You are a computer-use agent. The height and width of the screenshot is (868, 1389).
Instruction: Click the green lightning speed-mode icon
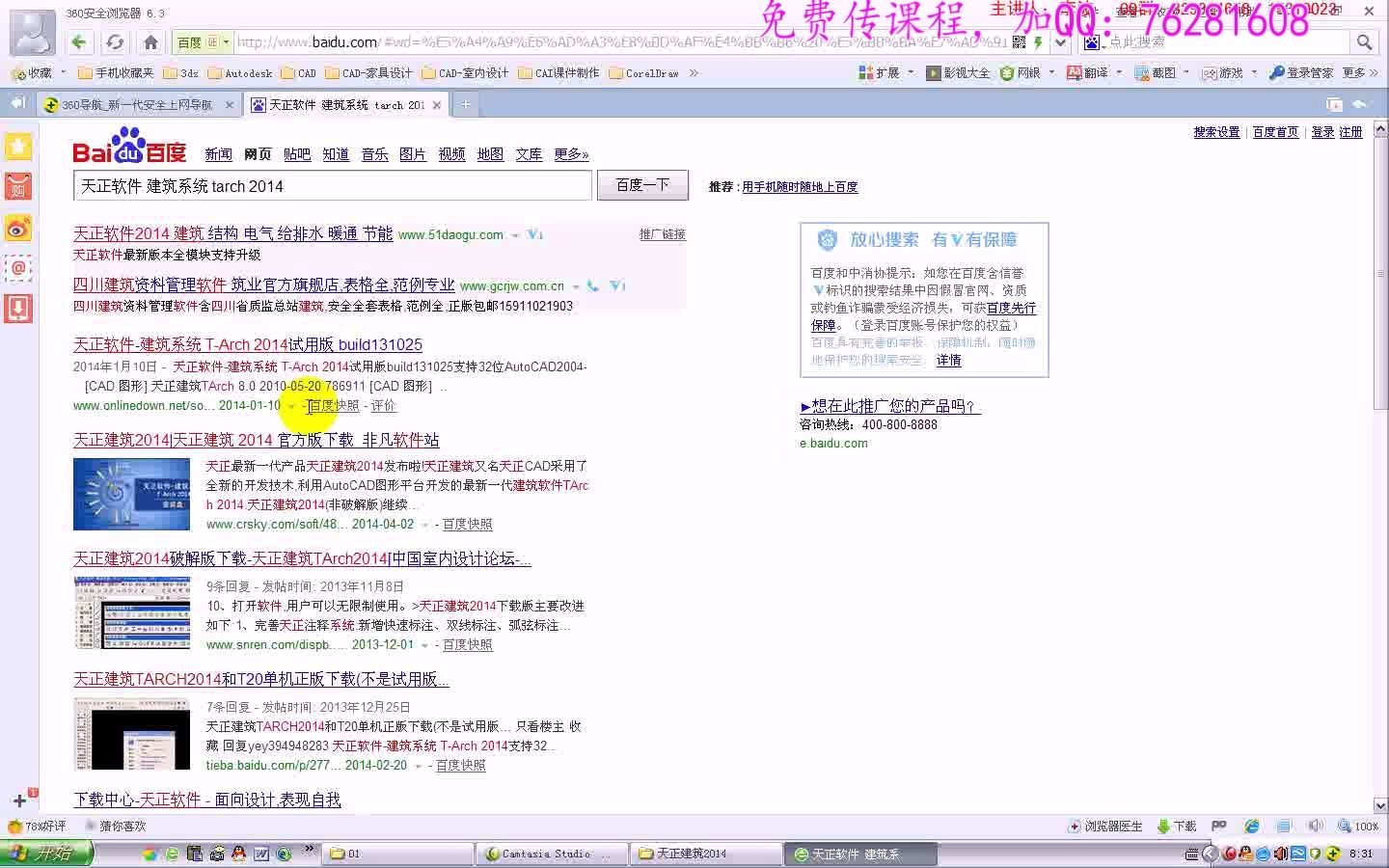(1038, 42)
